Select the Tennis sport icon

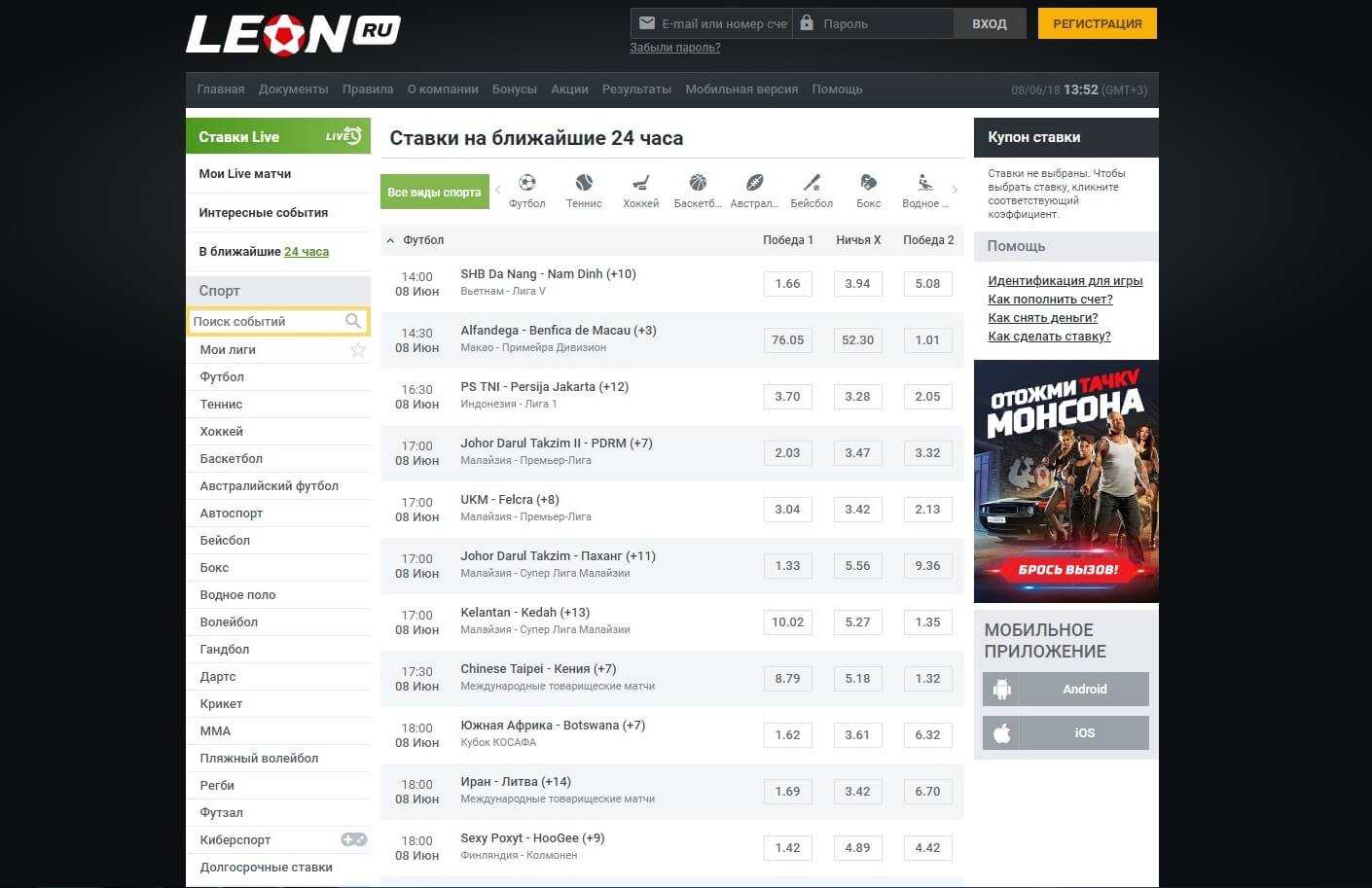point(584,183)
